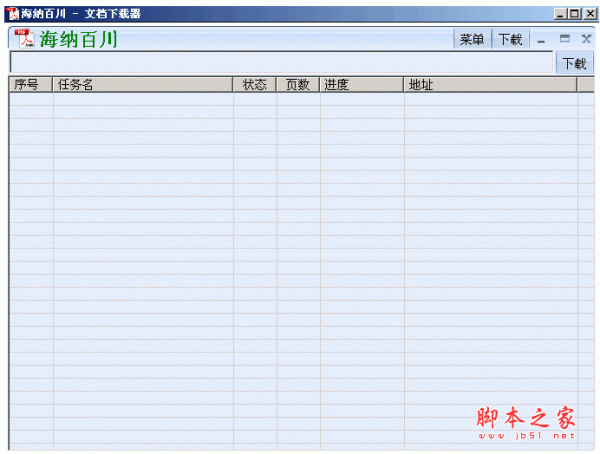The width and height of the screenshot is (600, 454).
Task: Minimize the outer 文档下载器 window
Action: pyautogui.click(x=561, y=14)
